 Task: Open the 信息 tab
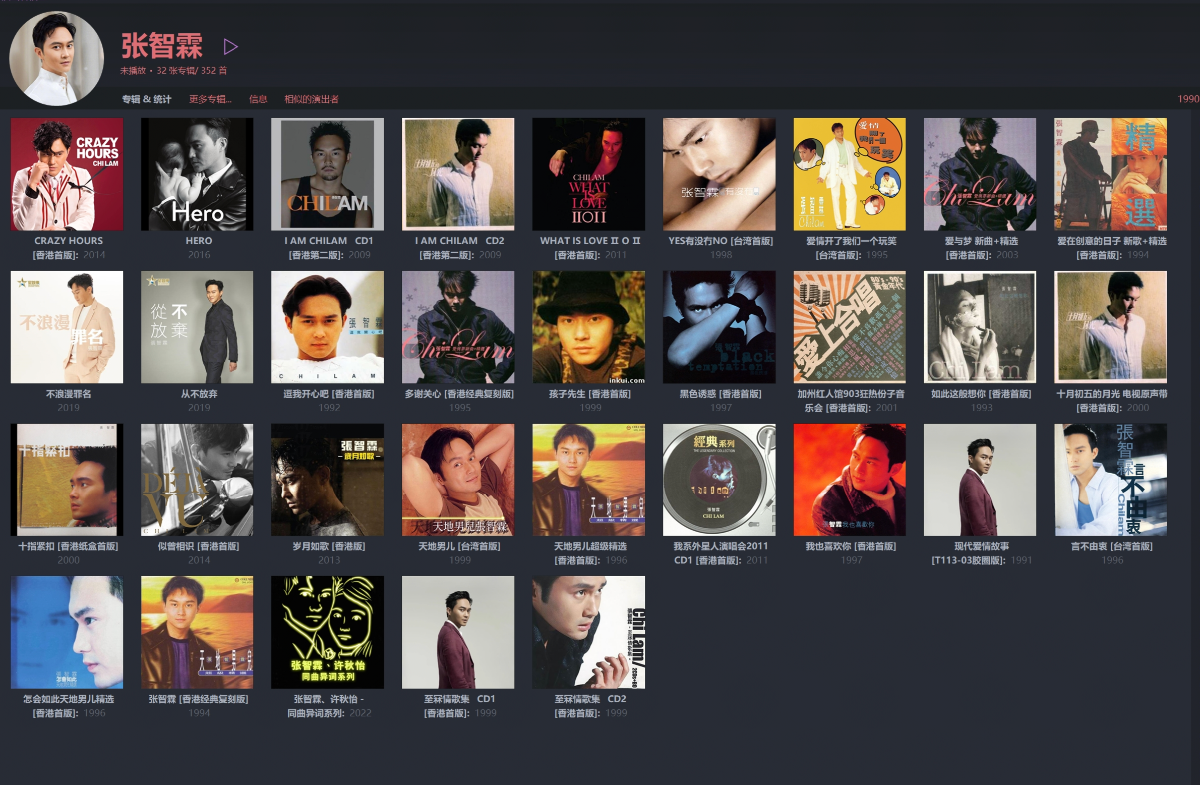coord(258,99)
